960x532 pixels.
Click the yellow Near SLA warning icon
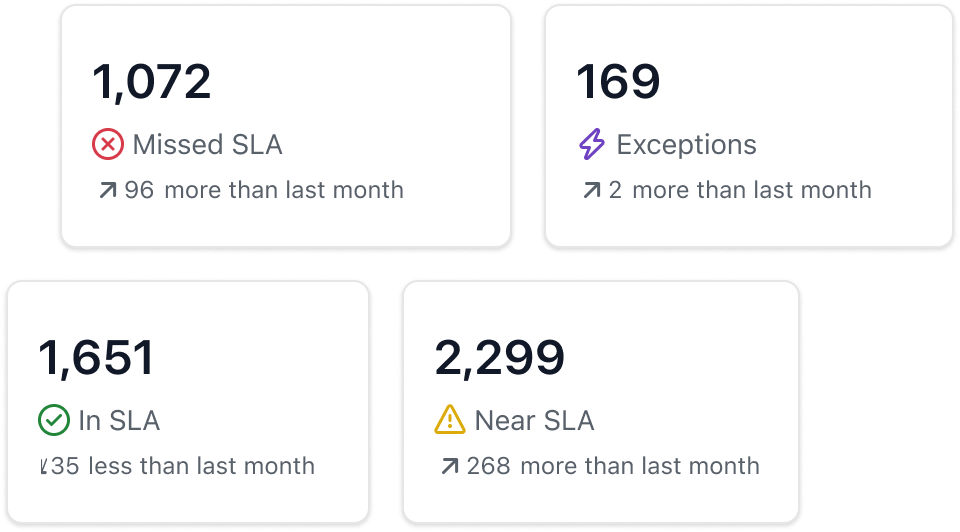tap(450, 421)
